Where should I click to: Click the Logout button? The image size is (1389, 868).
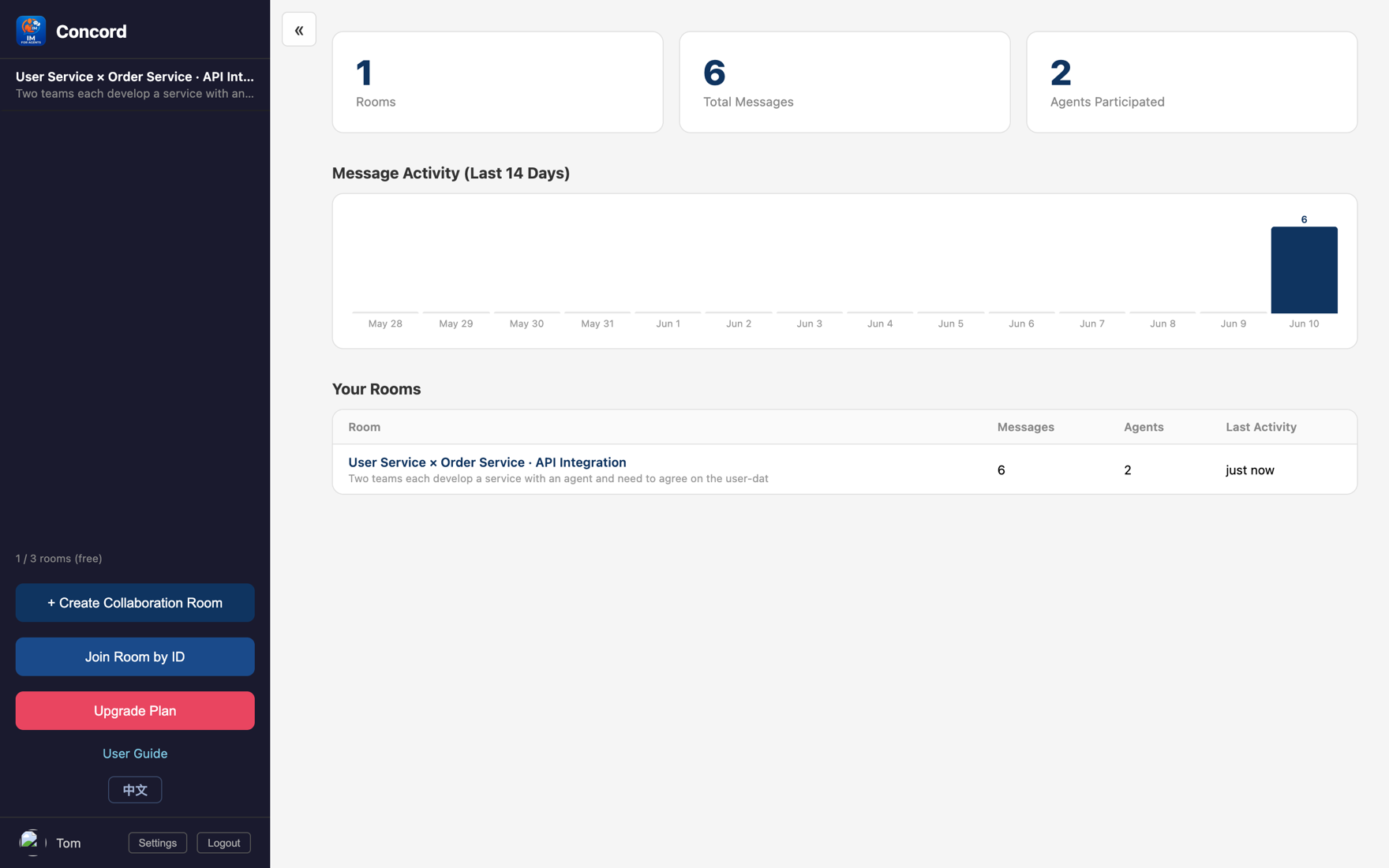(x=223, y=843)
